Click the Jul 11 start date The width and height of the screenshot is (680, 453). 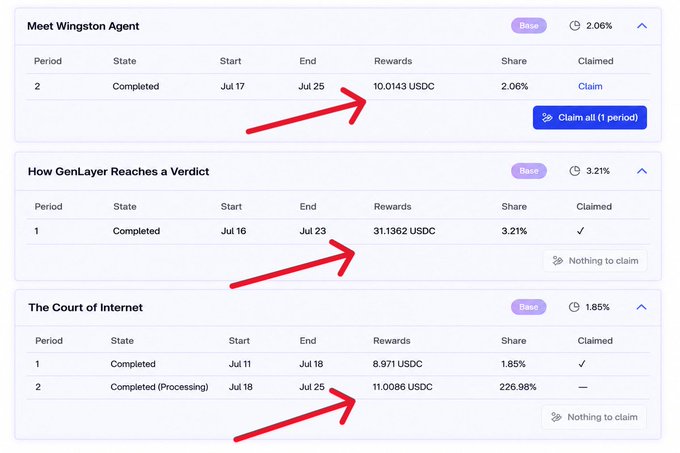(240, 364)
